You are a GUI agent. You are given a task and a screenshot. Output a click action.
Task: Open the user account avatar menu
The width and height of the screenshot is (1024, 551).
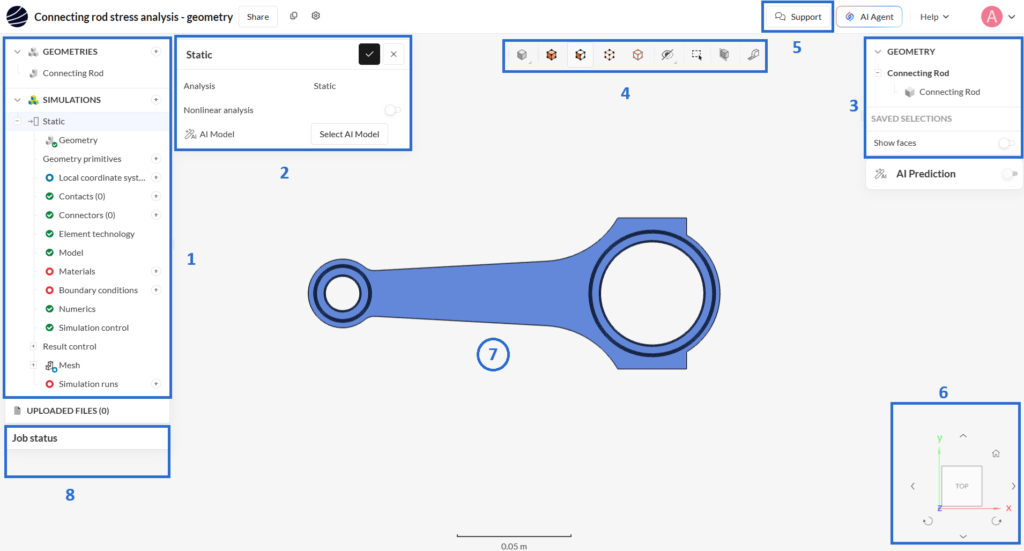(997, 16)
